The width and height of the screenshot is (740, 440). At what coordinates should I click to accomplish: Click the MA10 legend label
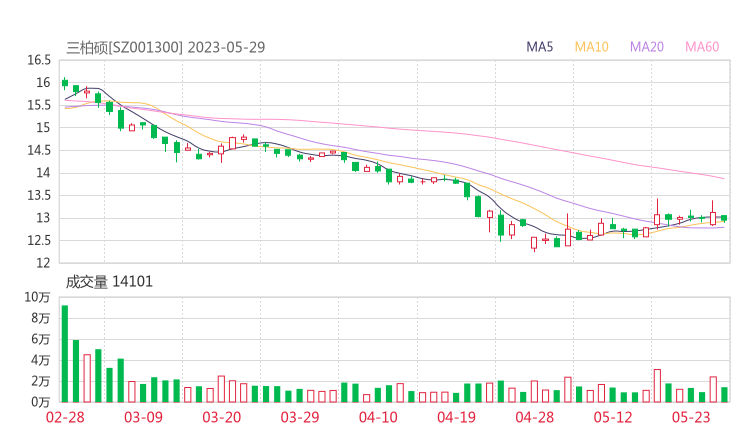point(591,47)
